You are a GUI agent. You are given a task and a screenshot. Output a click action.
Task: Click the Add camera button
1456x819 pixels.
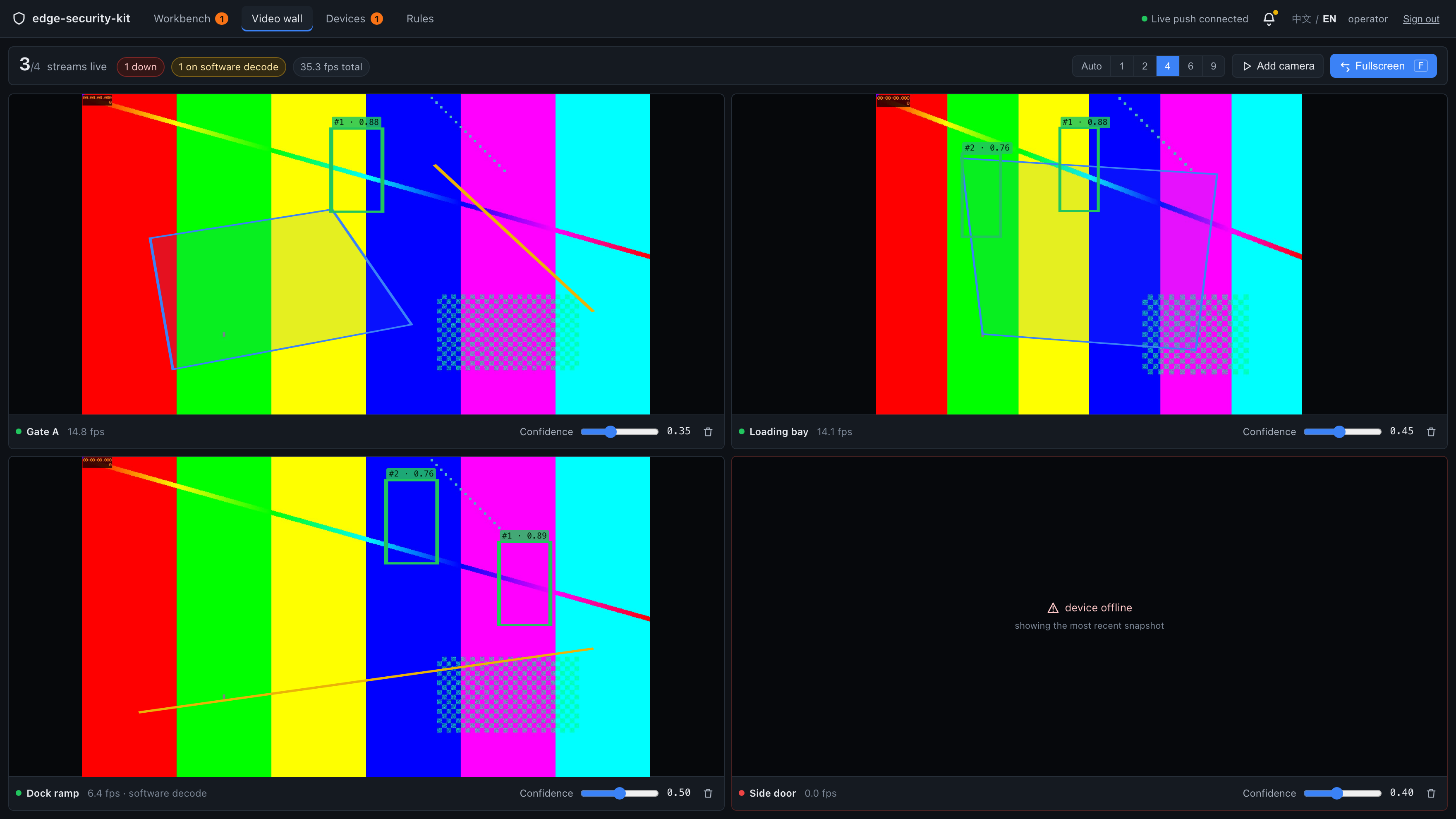[x=1278, y=66]
